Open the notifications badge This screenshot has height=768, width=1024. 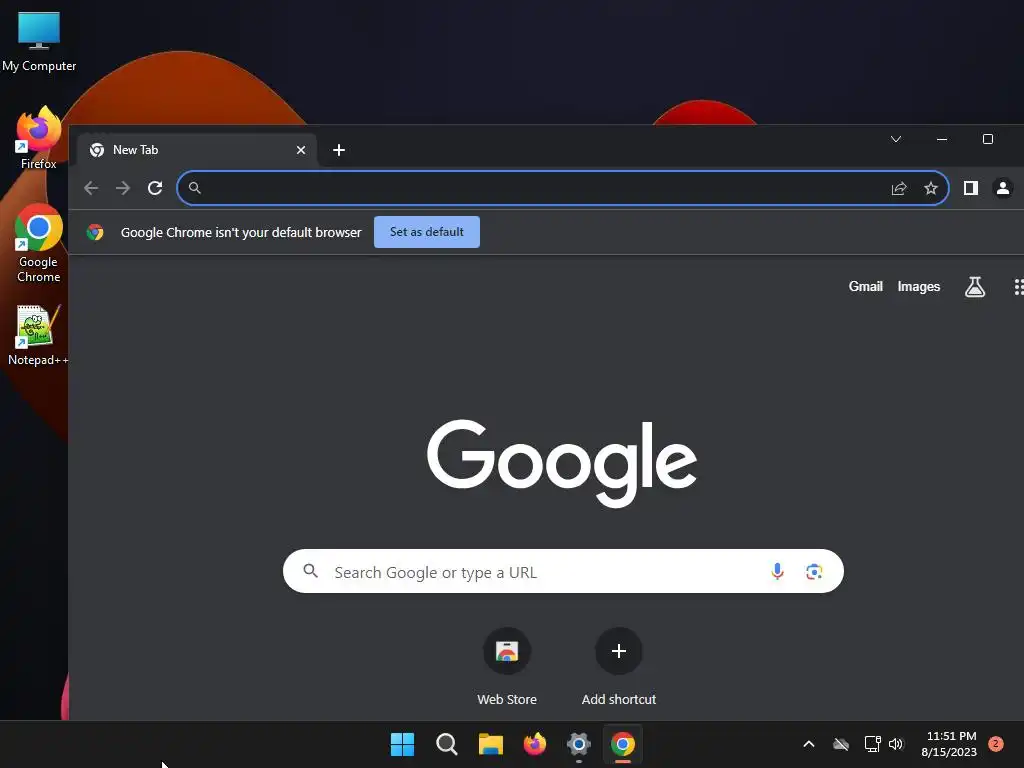(996, 744)
